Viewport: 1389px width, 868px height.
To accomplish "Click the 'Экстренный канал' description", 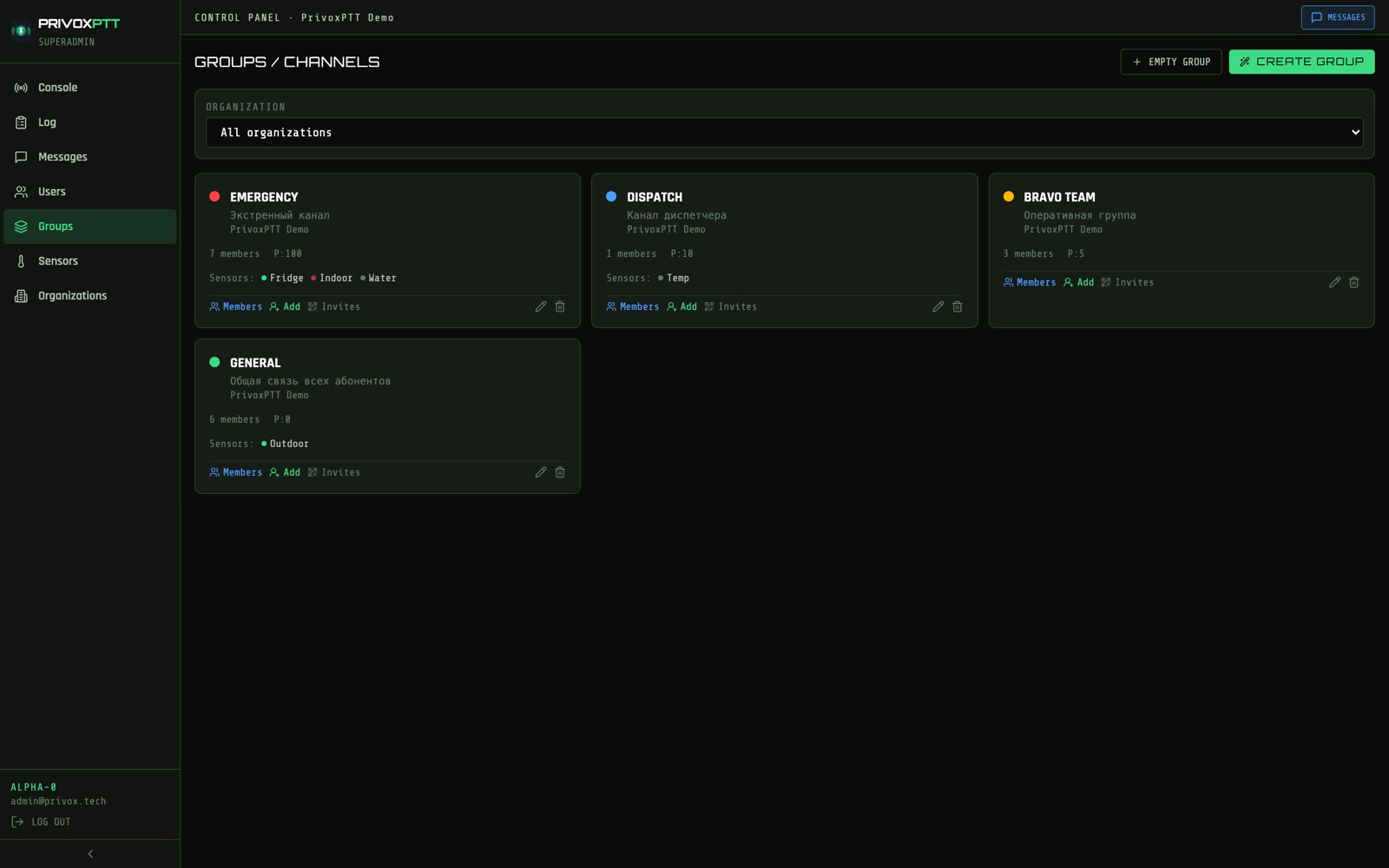I will point(280,215).
